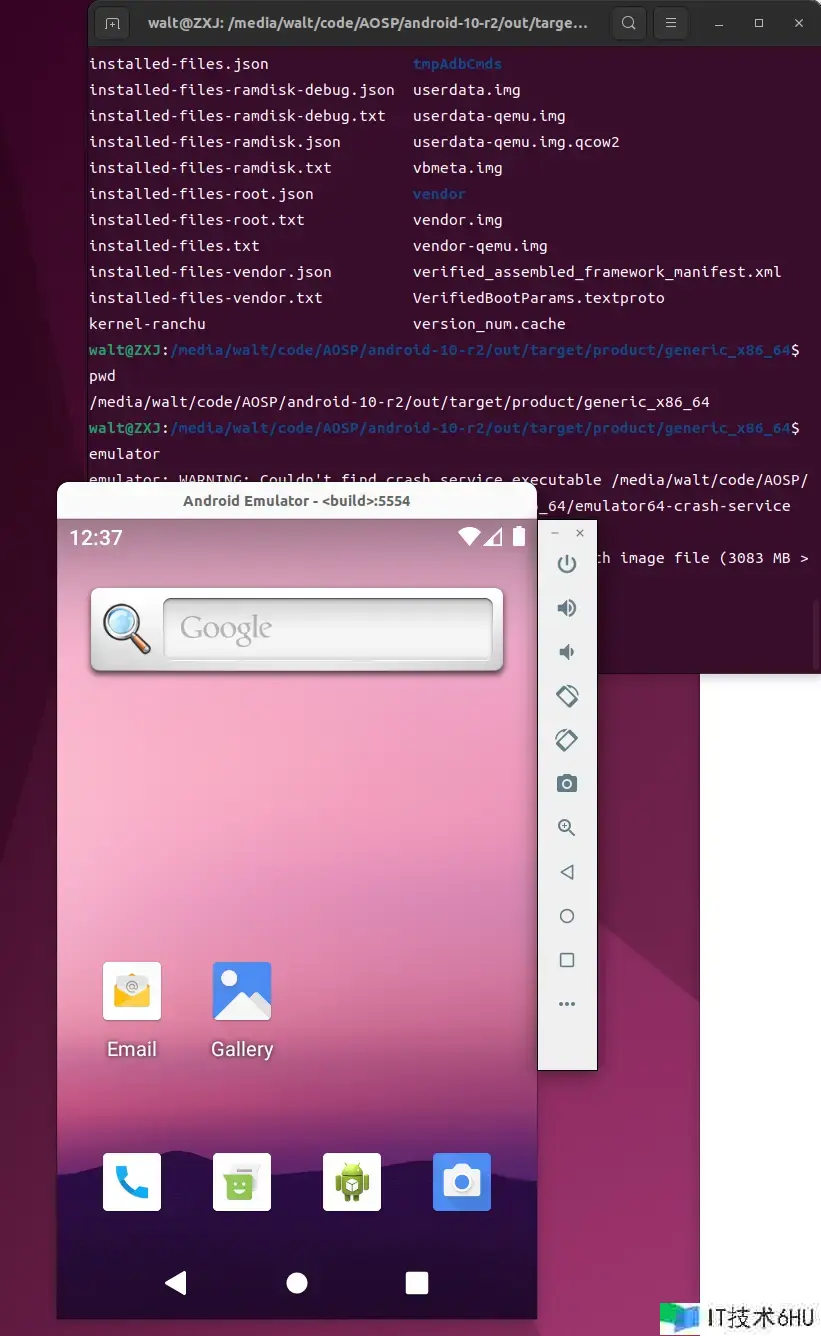Rotate emulator device right

click(x=567, y=740)
